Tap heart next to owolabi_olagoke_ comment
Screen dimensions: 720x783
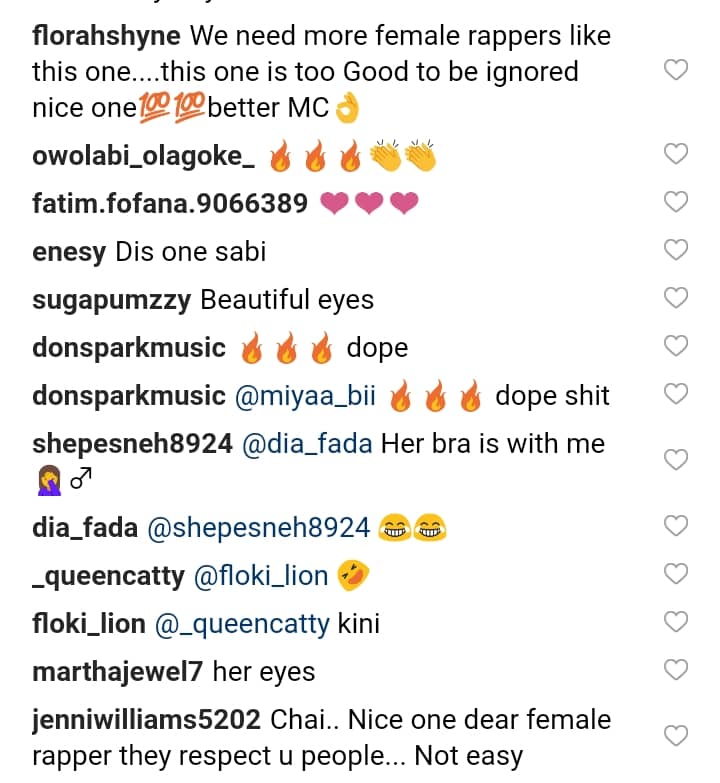(x=677, y=154)
